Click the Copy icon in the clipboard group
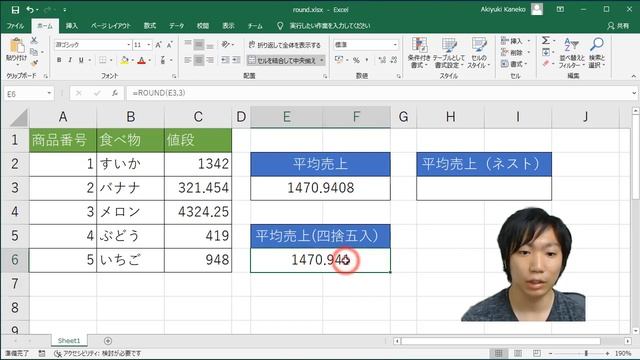The image size is (640, 360). [x=34, y=52]
